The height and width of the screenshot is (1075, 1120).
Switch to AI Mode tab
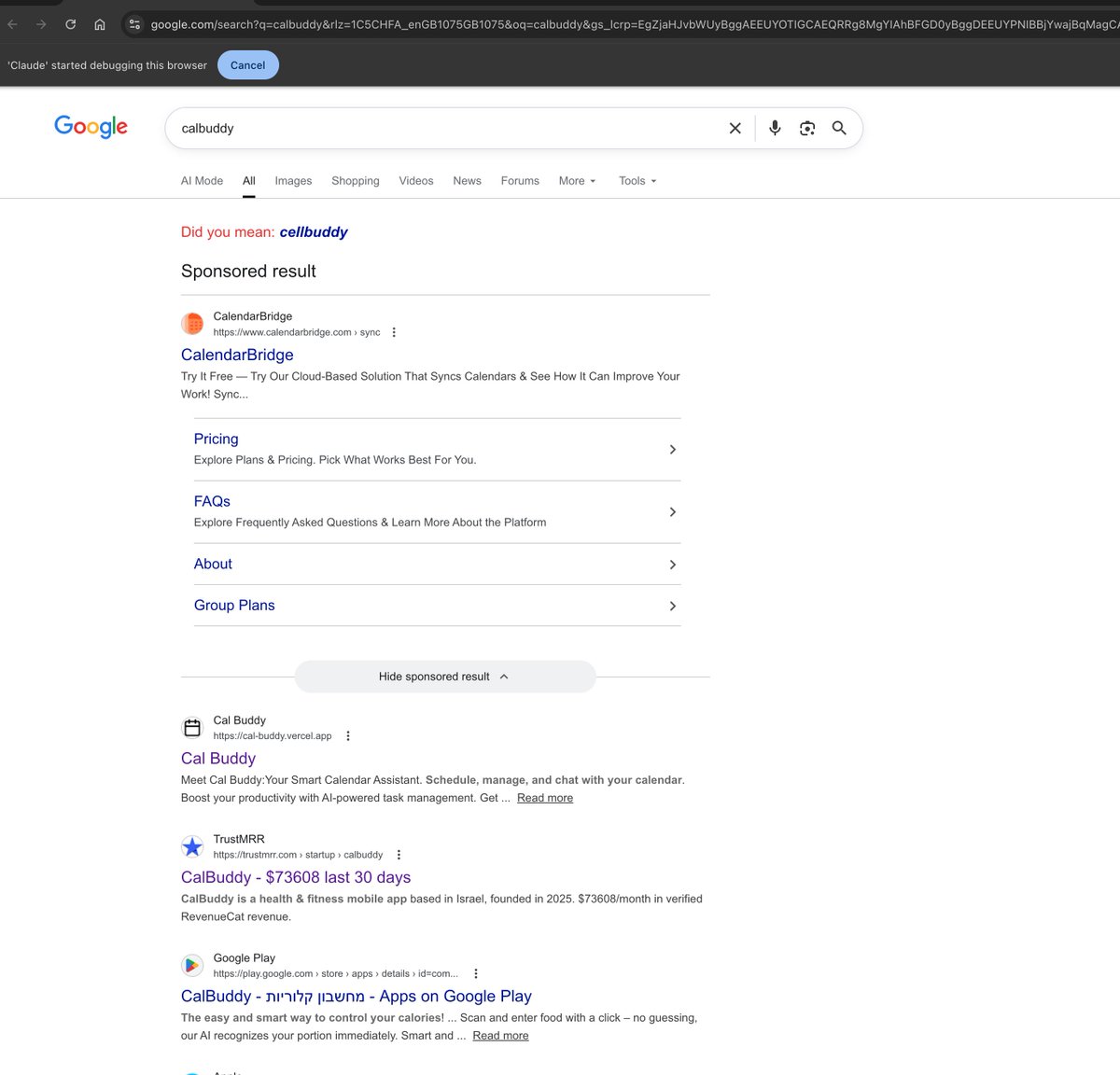[202, 181]
